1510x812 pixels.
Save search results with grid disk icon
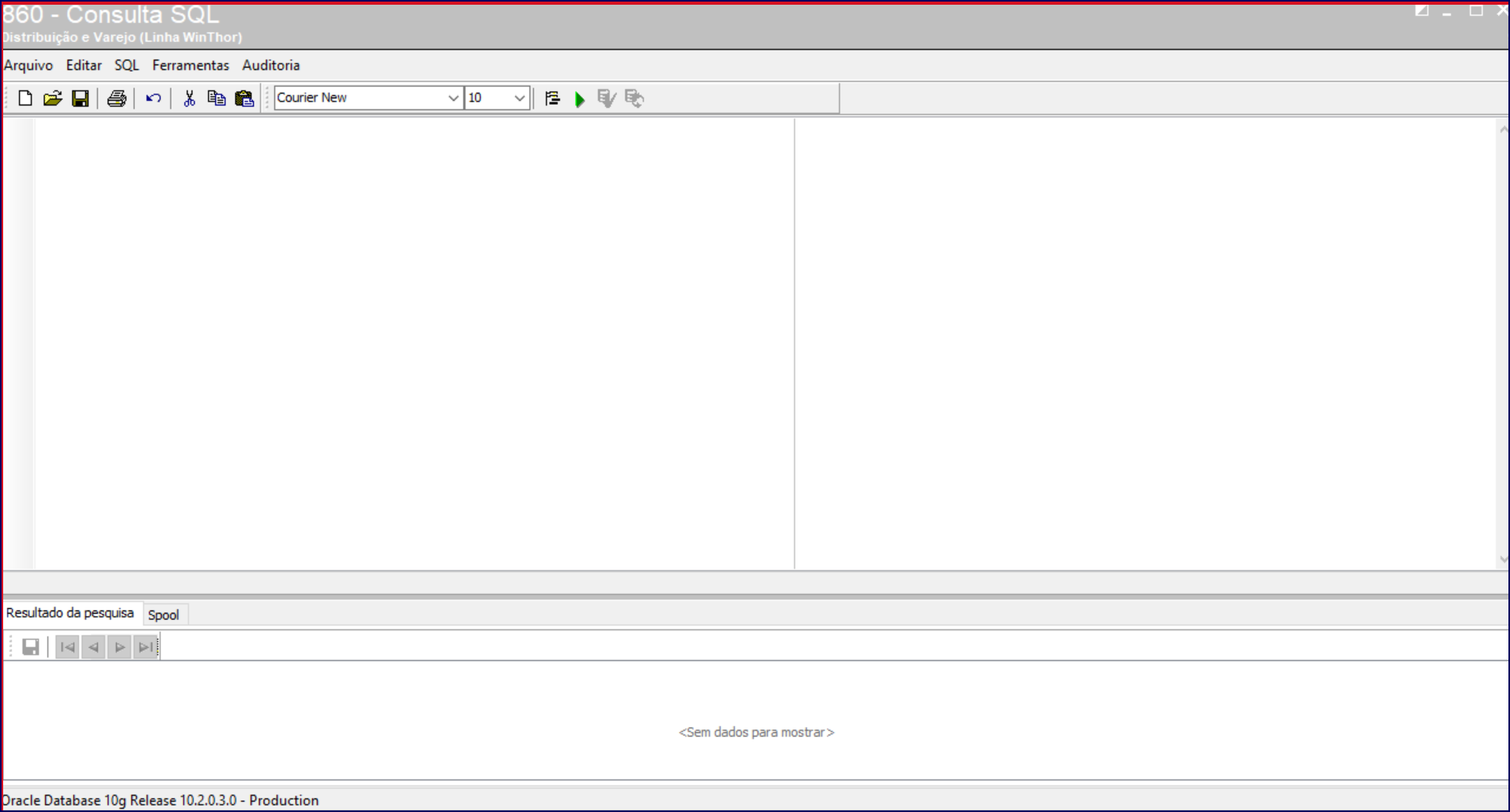tap(31, 647)
